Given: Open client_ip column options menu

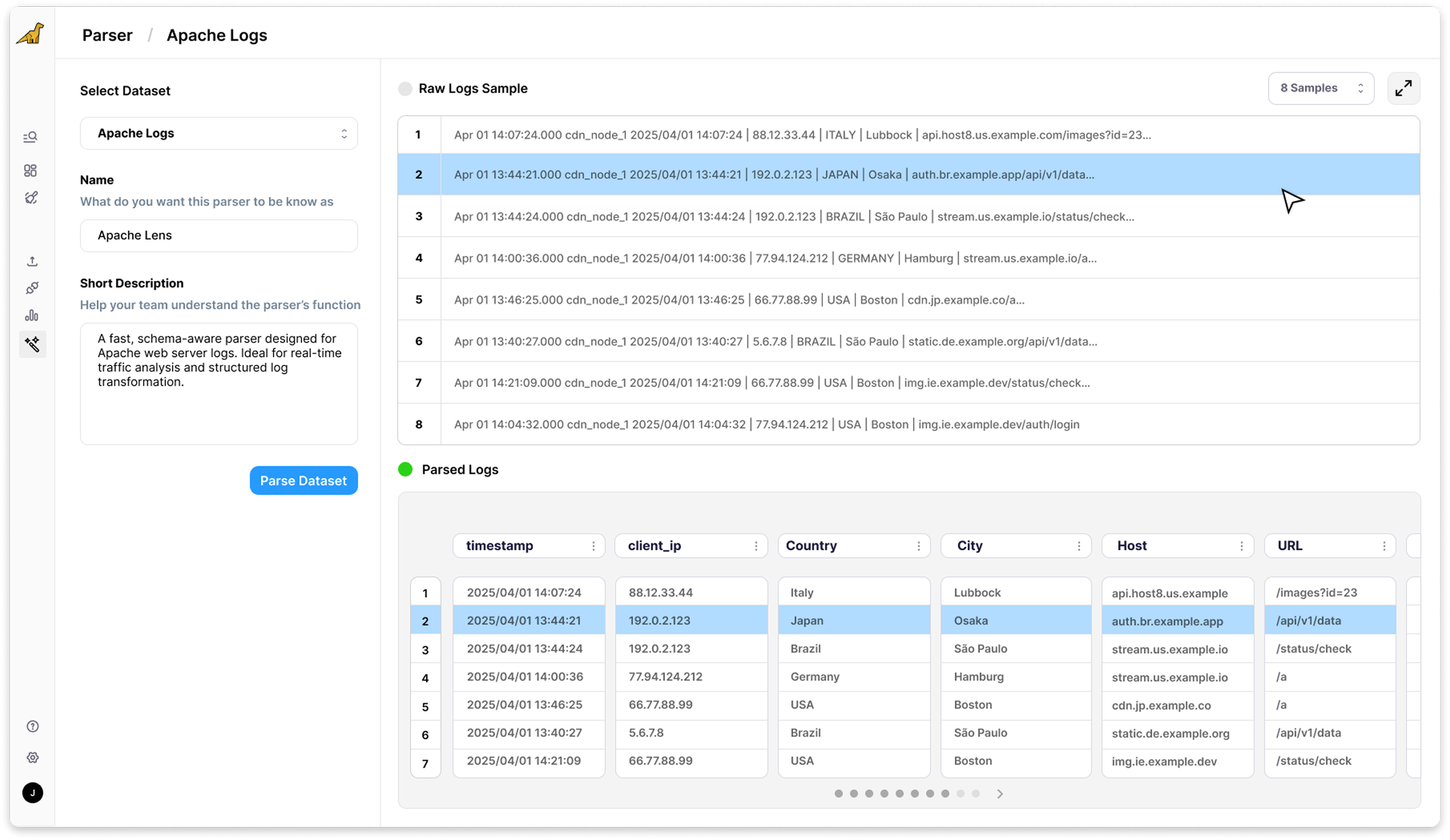Looking at the screenshot, I should click(x=756, y=546).
